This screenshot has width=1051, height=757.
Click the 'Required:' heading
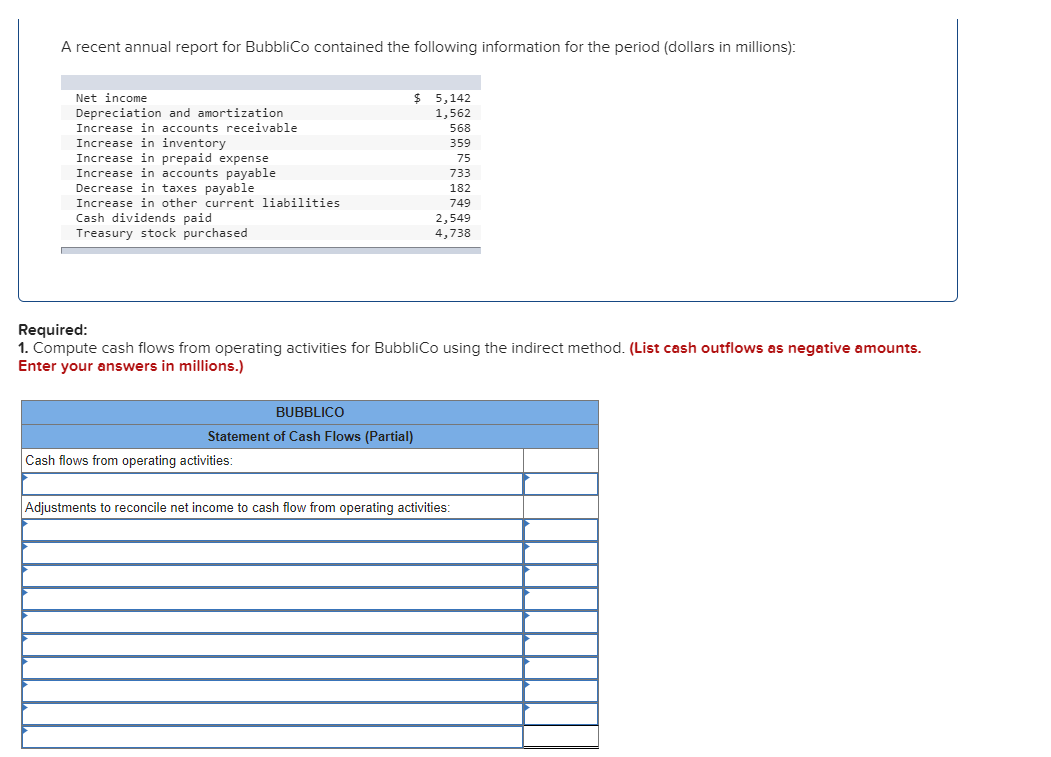tap(52, 330)
